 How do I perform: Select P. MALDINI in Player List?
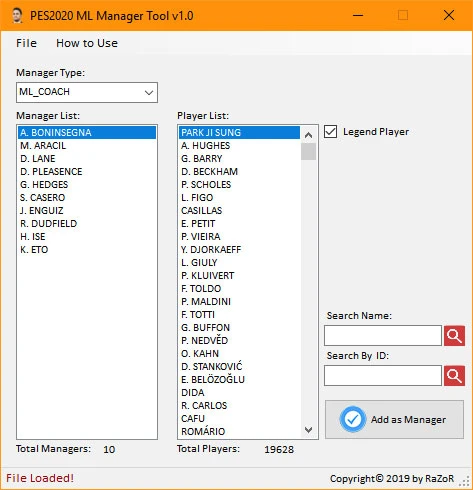[x=240, y=301]
